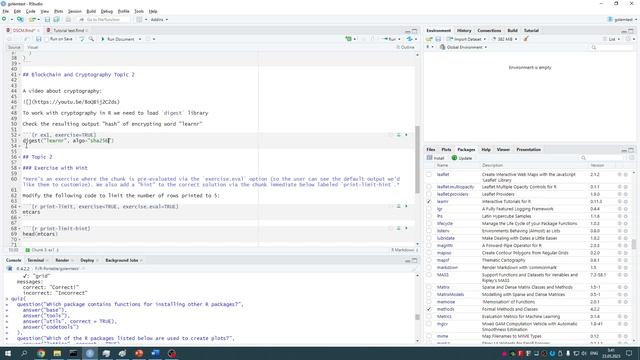Collapse the Blockchain and Cryptography section fold arrow
The height and width of the screenshot is (360, 640).
point(19,75)
